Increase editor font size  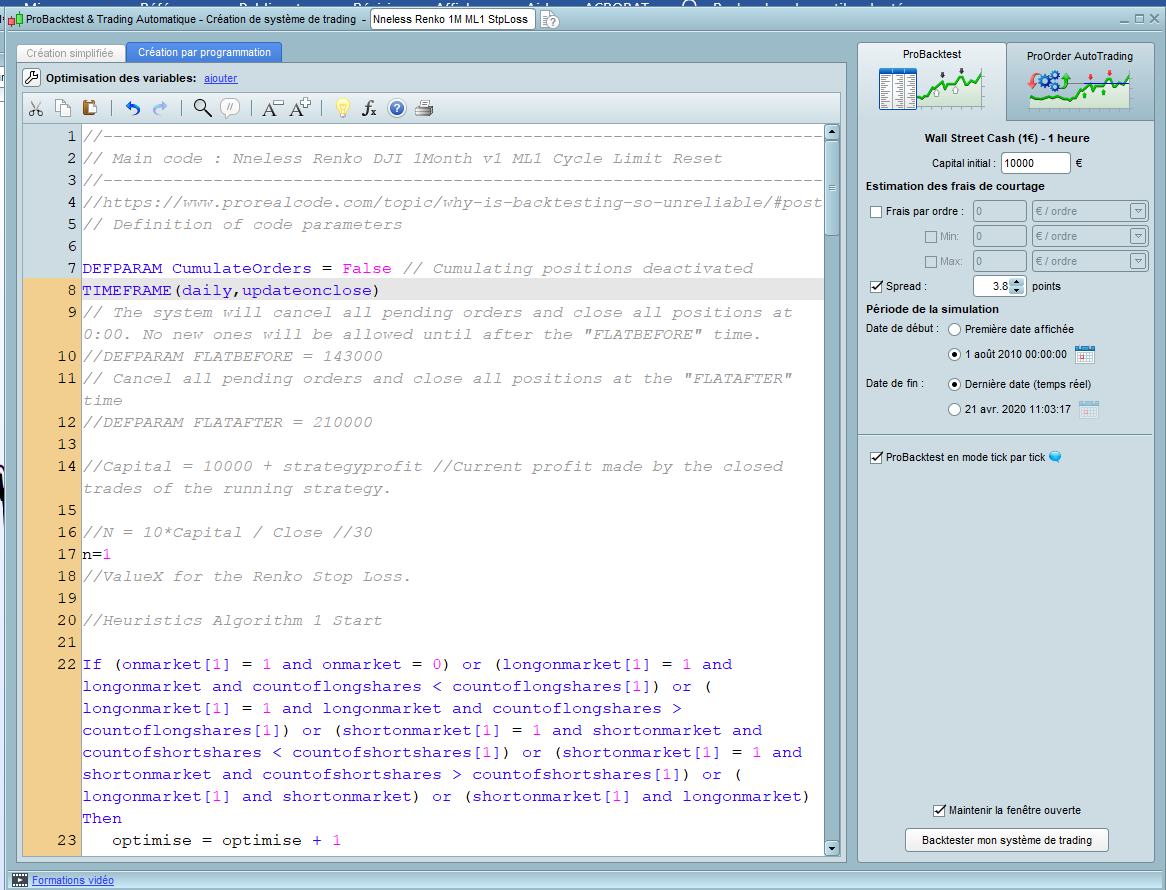[x=300, y=109]
